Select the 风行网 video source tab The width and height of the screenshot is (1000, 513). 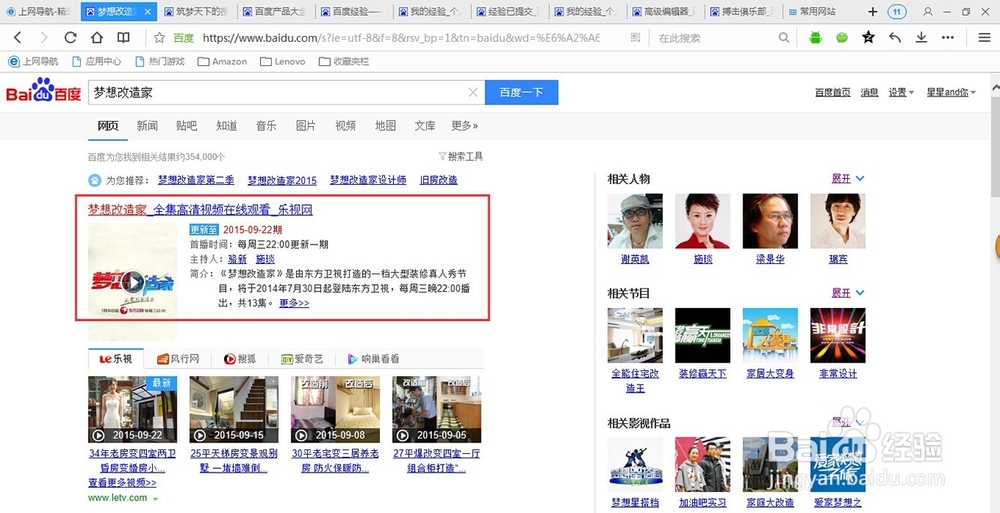pos(178,359)
